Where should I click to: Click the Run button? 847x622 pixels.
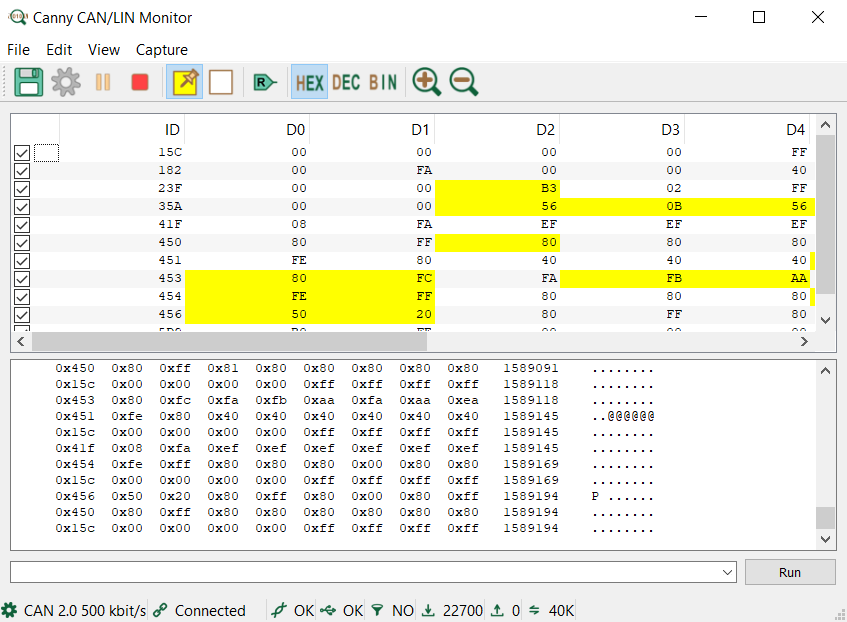[x=790, y=572]
